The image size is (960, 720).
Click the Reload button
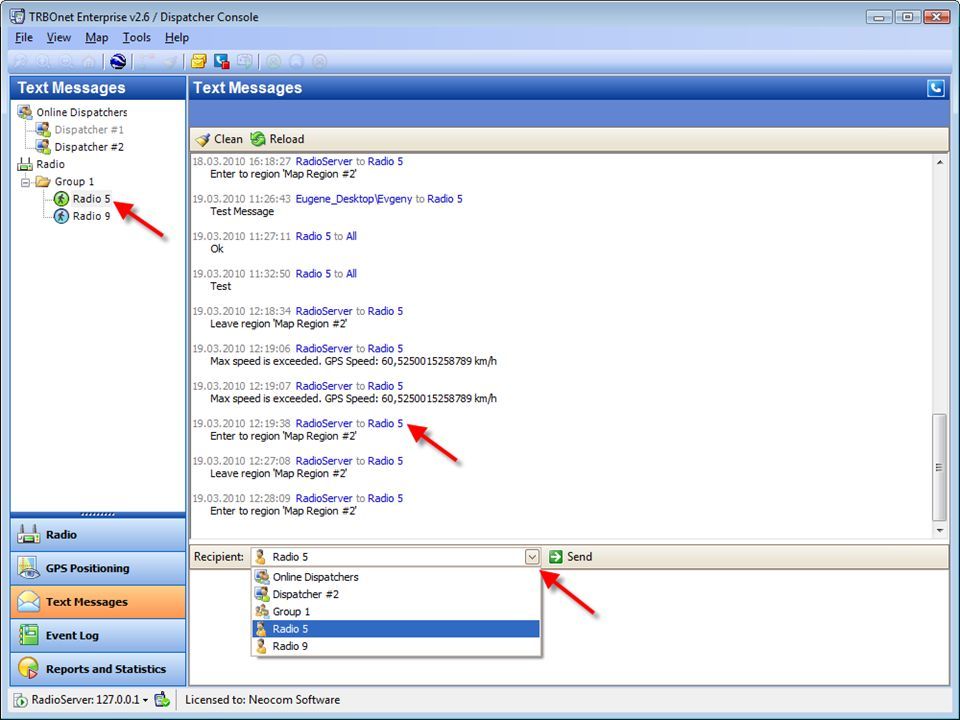tap(277, 139)
